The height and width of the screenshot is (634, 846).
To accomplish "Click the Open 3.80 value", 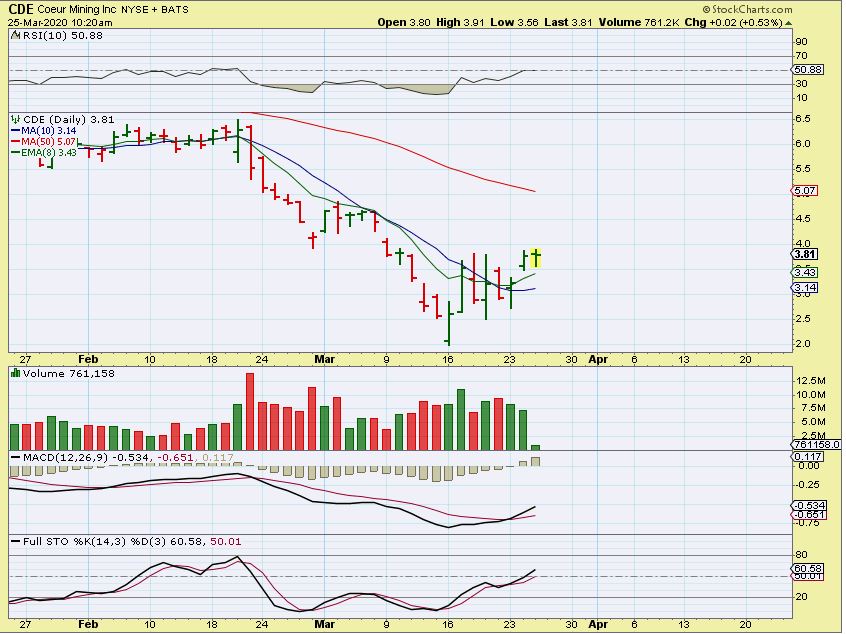I will coord(404,23).
